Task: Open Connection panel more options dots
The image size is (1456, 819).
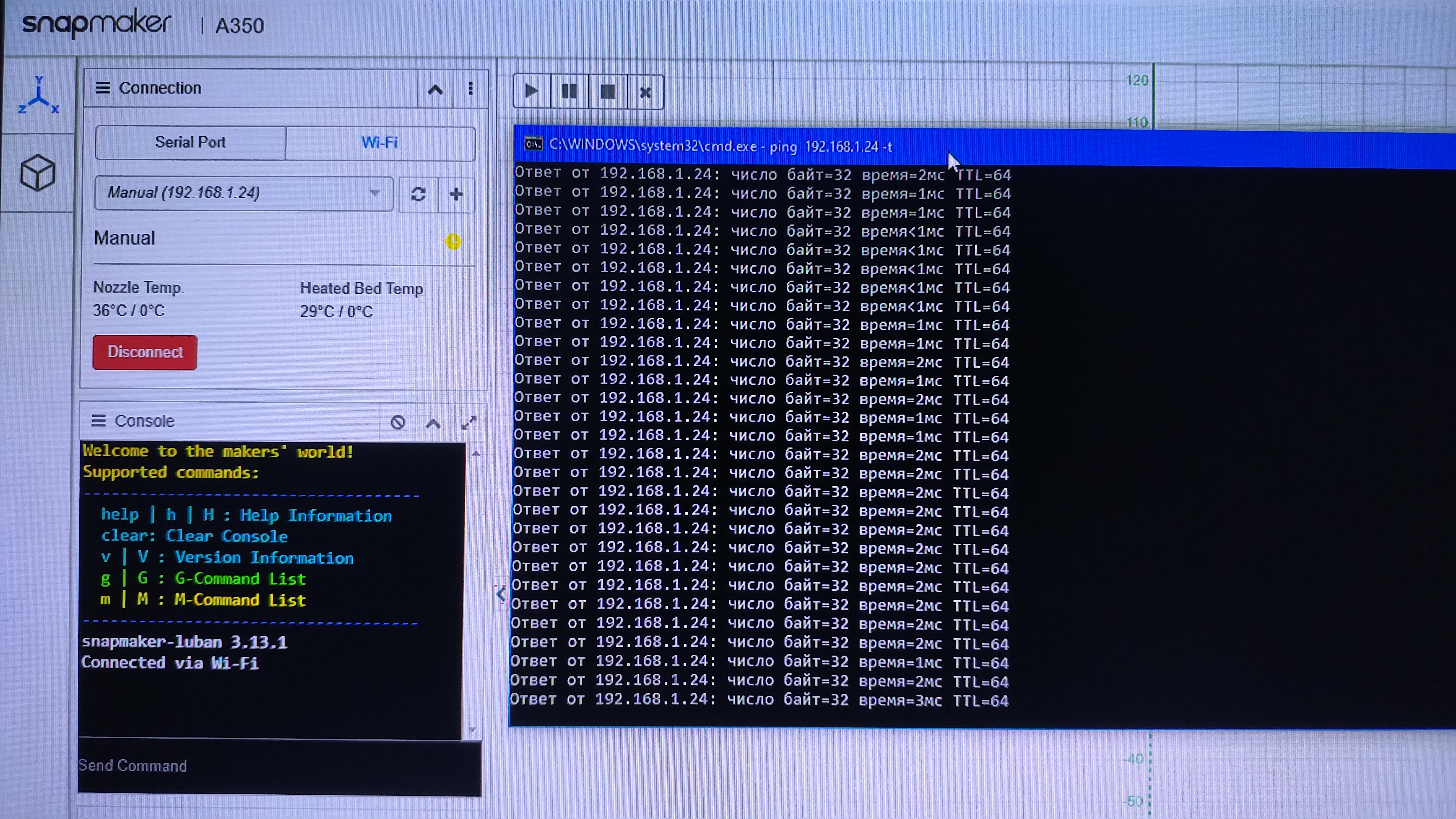Action: tap(470, 89)
